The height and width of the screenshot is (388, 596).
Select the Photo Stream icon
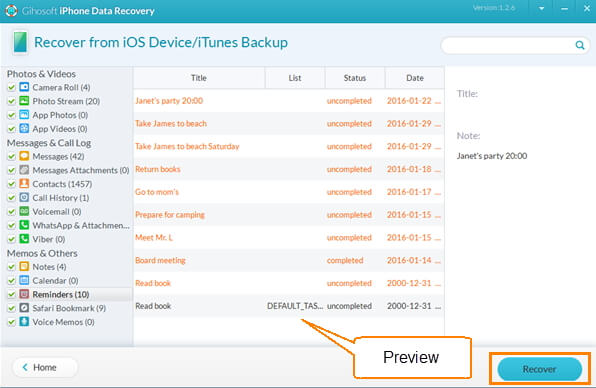pyautogui.click(x=24, y=101)
